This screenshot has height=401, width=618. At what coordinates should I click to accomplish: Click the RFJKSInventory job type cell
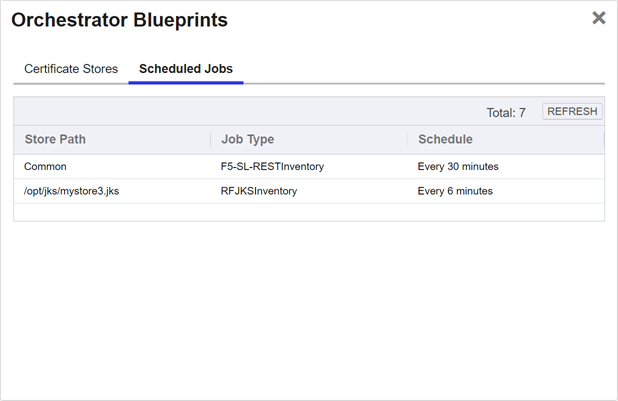(258, 191)
